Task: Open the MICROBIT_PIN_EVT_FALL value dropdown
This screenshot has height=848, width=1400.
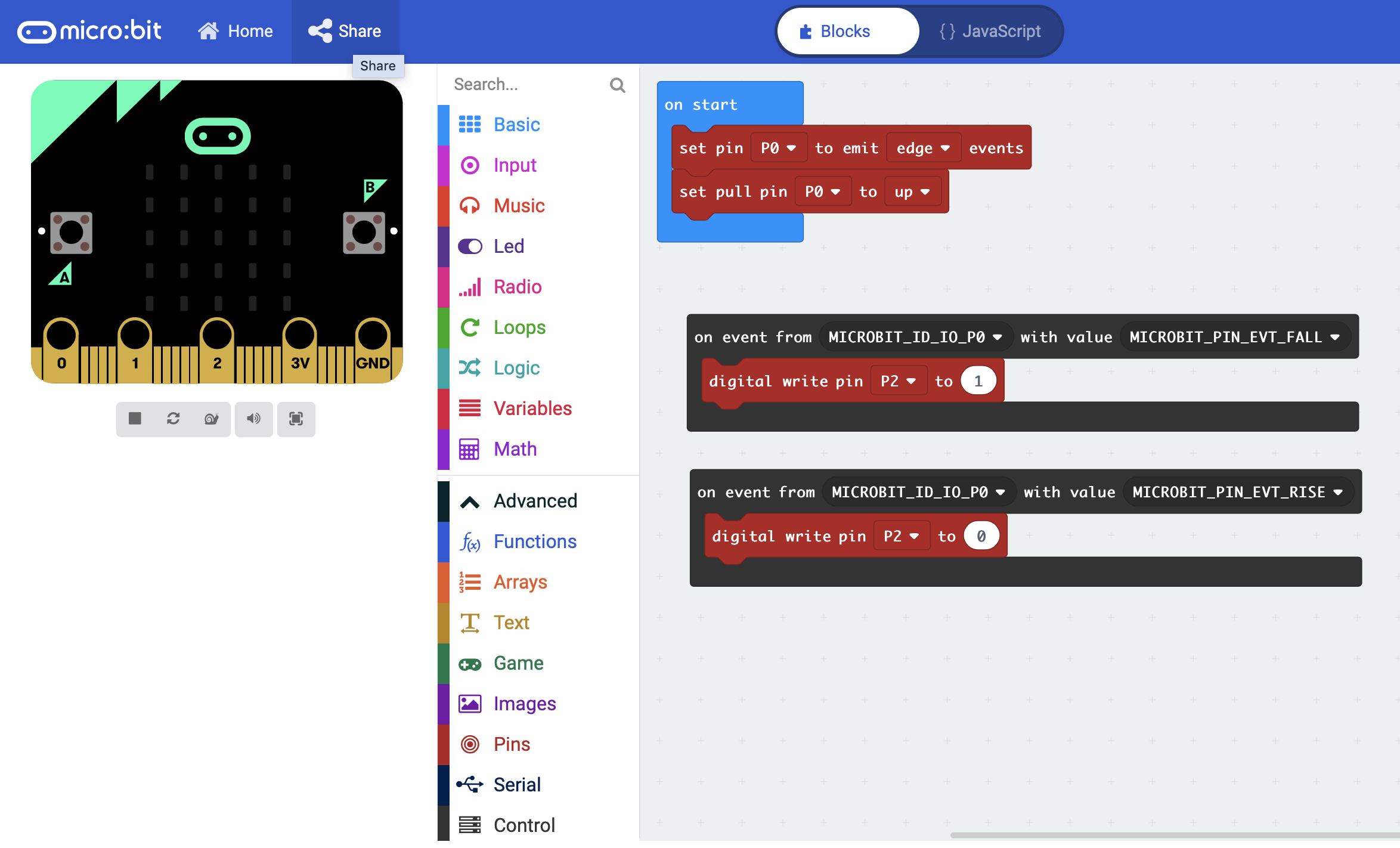Action: point(1234,337)
